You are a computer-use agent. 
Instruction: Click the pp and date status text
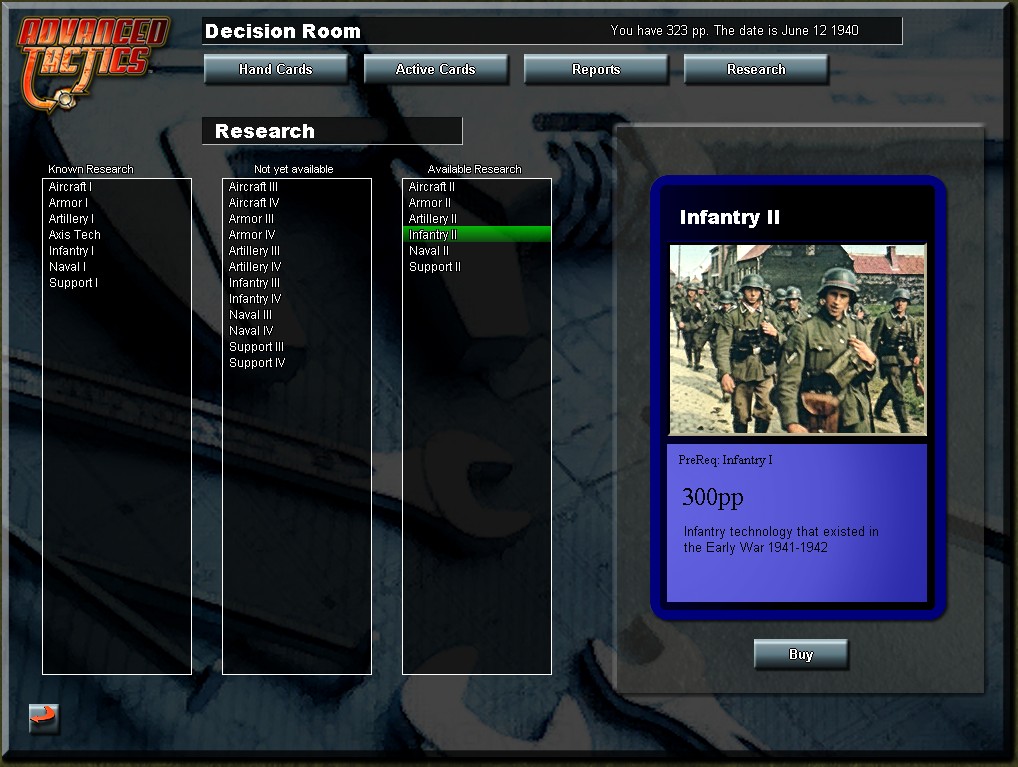734,31
